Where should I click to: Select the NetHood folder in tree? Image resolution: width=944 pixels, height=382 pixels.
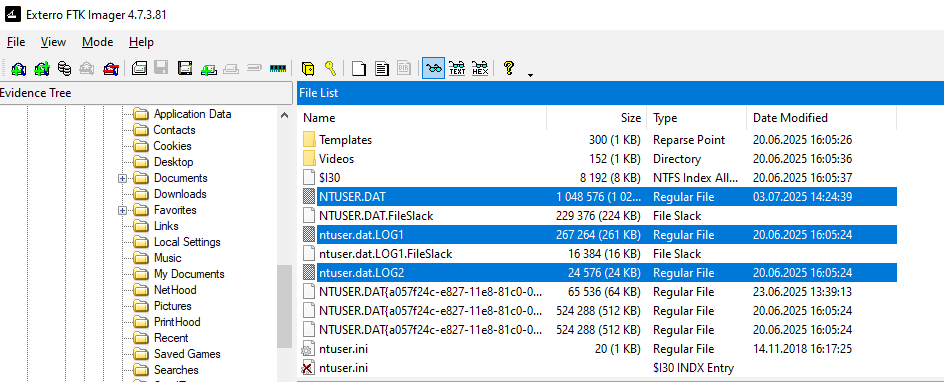coord(175,290)
